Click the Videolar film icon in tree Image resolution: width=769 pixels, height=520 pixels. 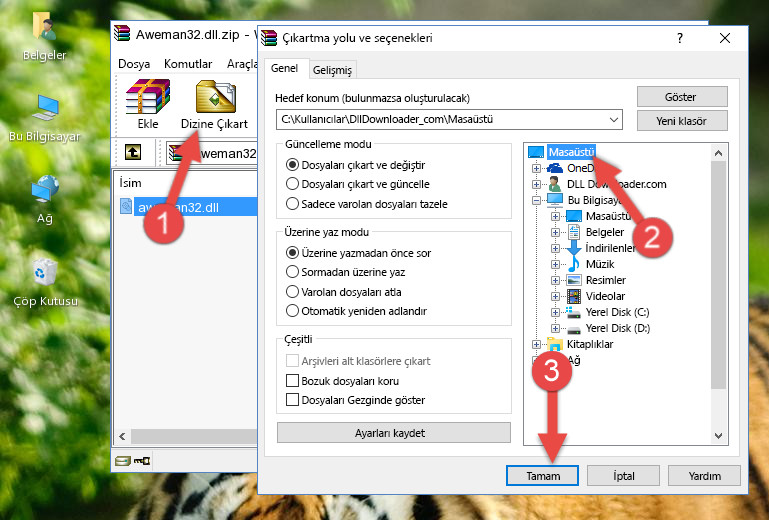point(574,296)
